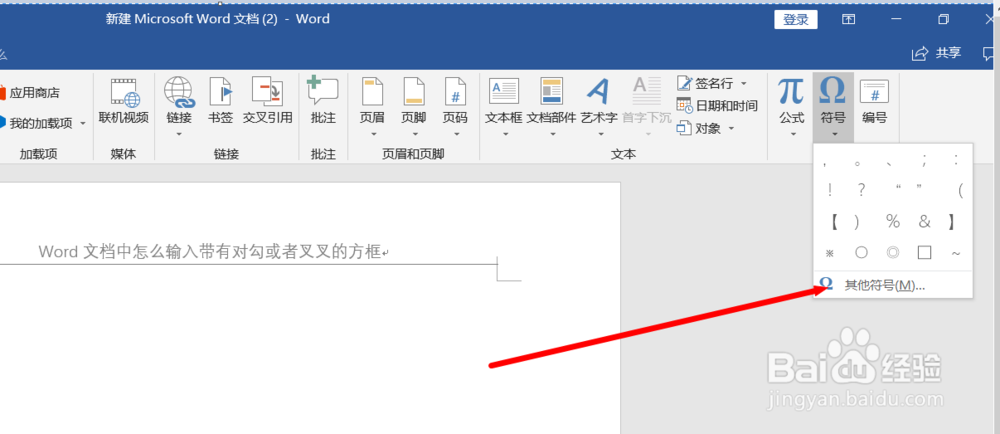Expand the 文档部件 dropdown arrow
The width and height of the screenshot is (1000, 434).
point(552,134)
